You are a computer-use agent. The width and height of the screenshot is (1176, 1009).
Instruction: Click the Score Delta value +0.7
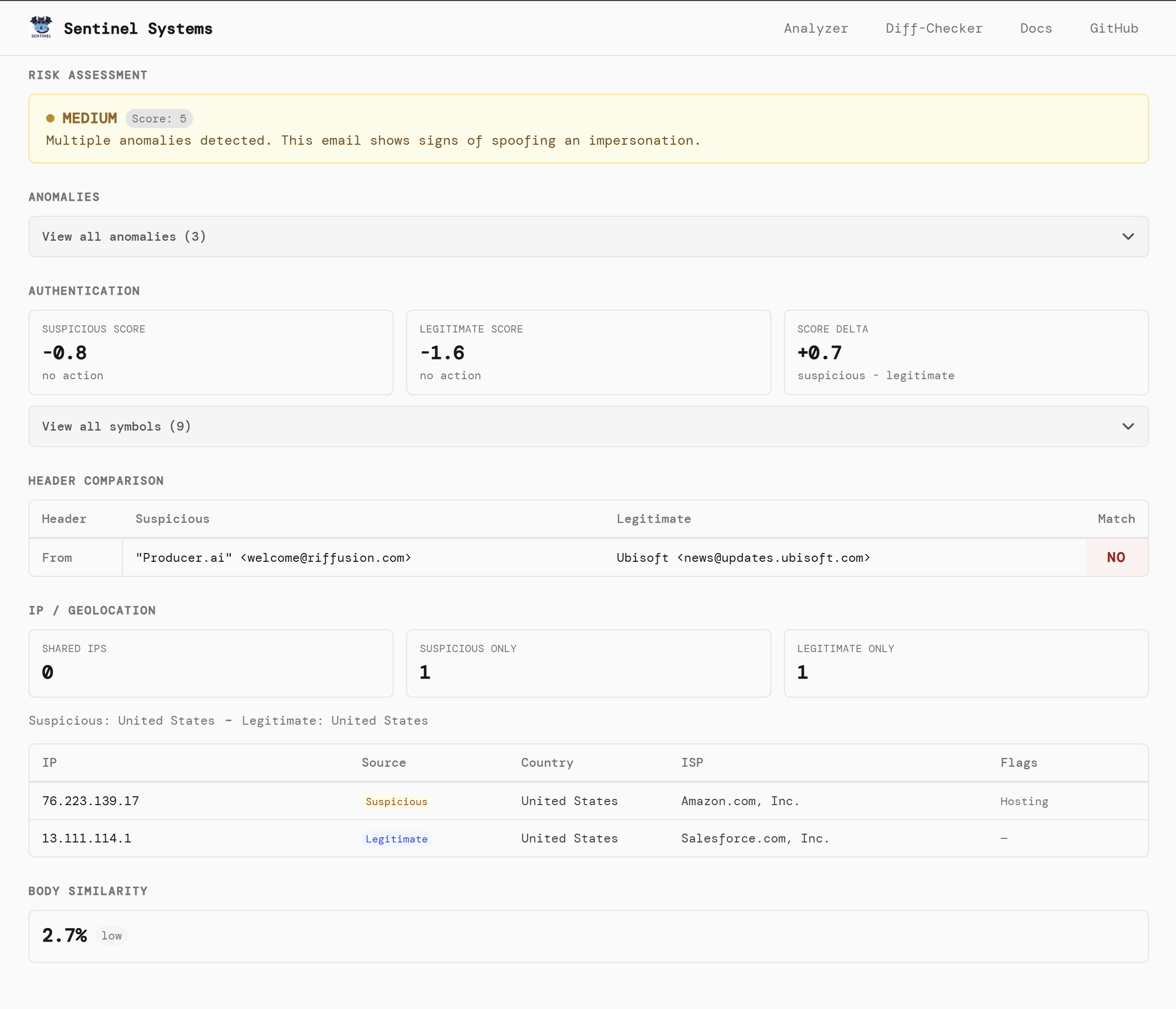click(820, 352)
